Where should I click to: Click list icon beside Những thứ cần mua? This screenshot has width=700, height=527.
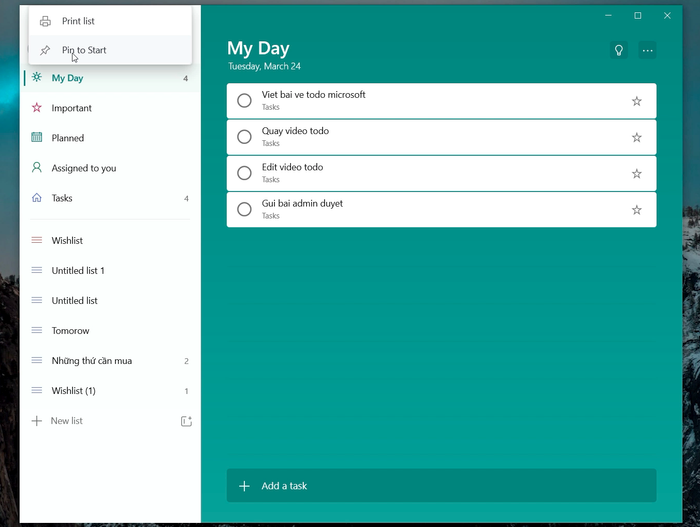click(37, 360)
